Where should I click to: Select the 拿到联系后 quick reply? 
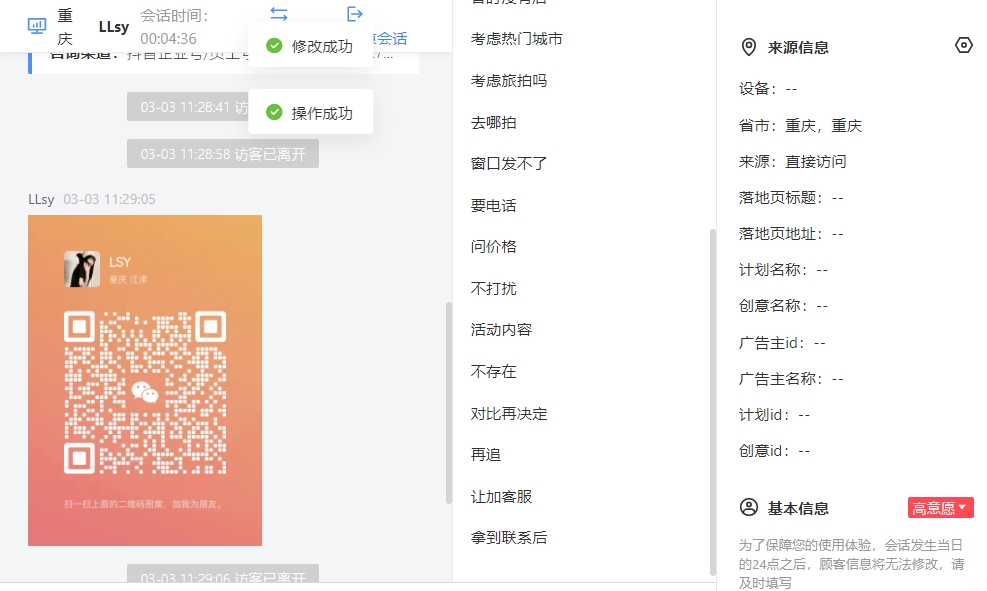[509, 538]
